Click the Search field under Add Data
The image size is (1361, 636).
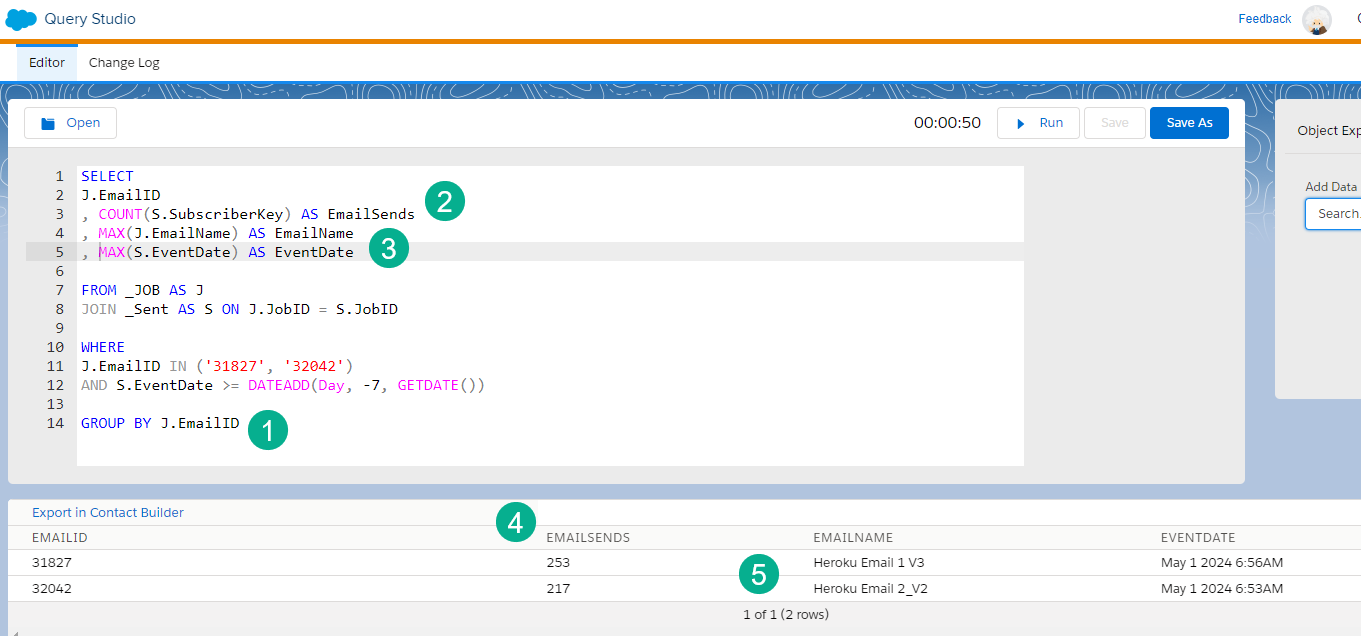[1338, 213]
